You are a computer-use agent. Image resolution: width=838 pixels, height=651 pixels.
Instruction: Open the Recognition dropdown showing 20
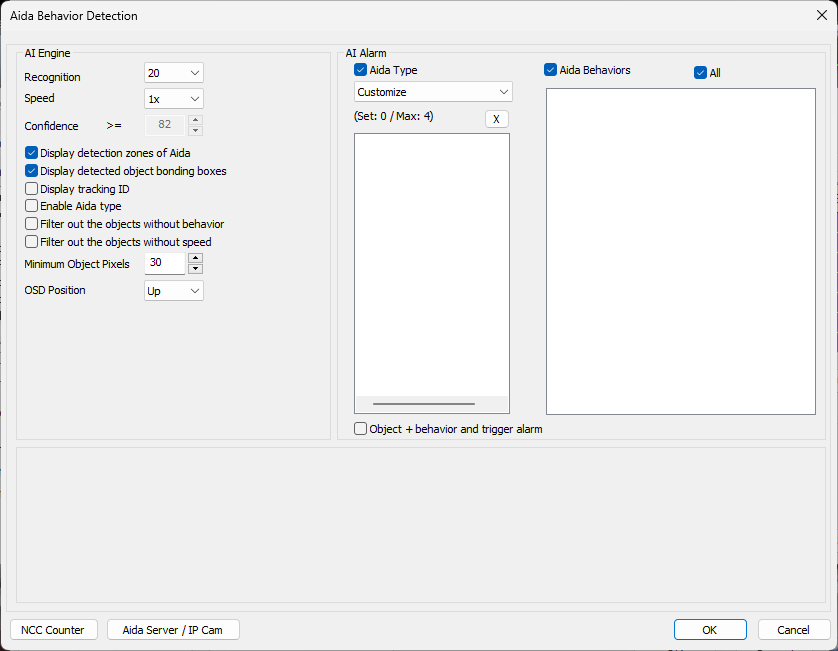click(174, 73)
